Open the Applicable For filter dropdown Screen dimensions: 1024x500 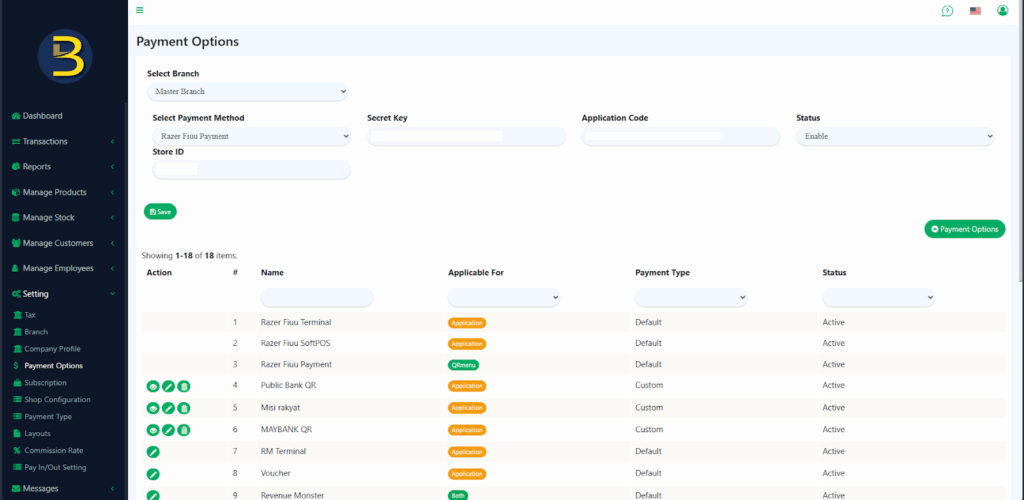[x=504, y=298]
